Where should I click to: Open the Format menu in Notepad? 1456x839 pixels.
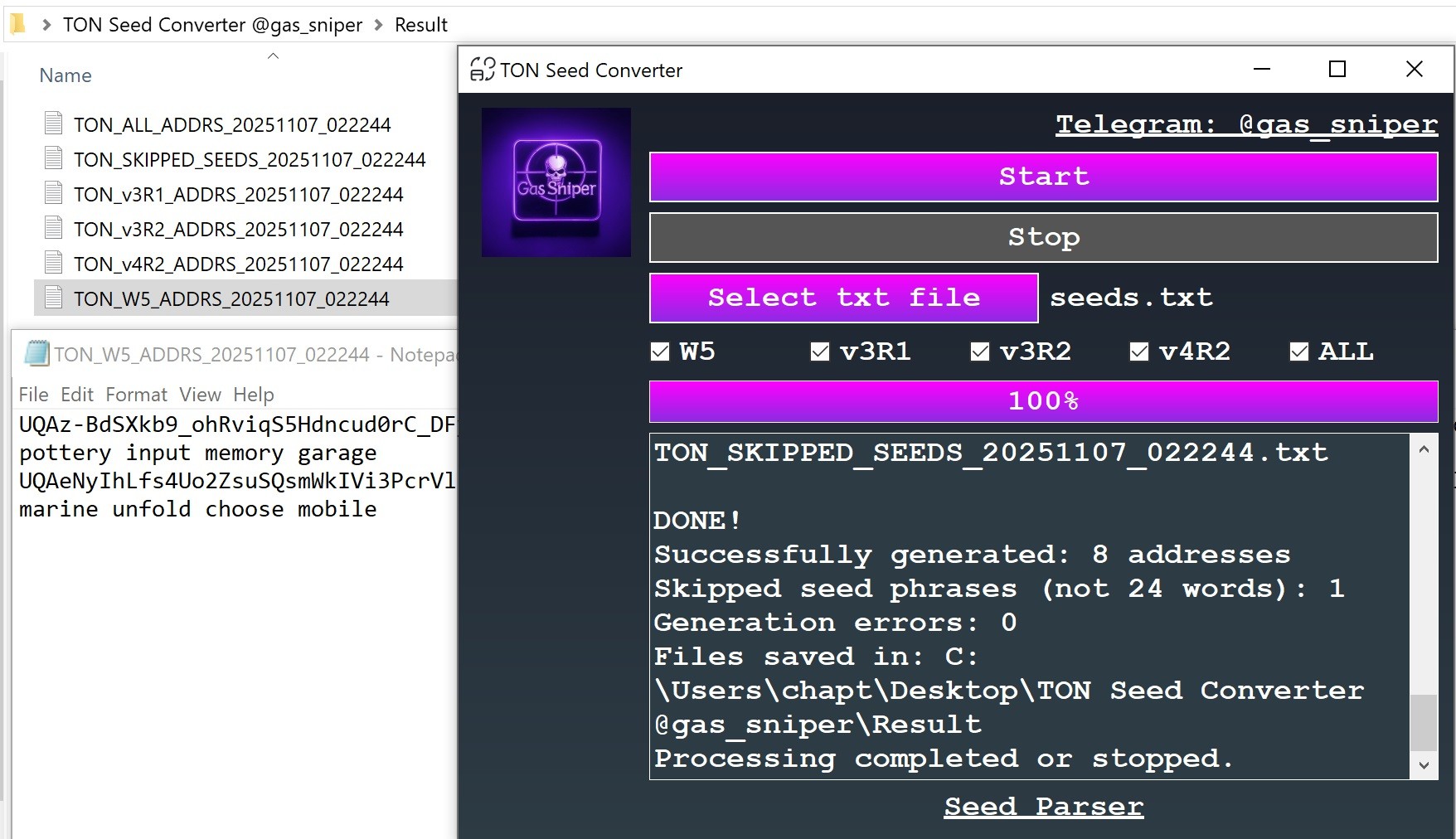(136, 395)
